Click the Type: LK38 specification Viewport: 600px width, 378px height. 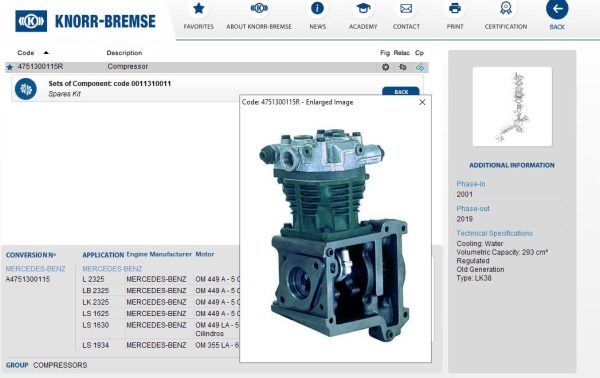click(x=474, y=278)
